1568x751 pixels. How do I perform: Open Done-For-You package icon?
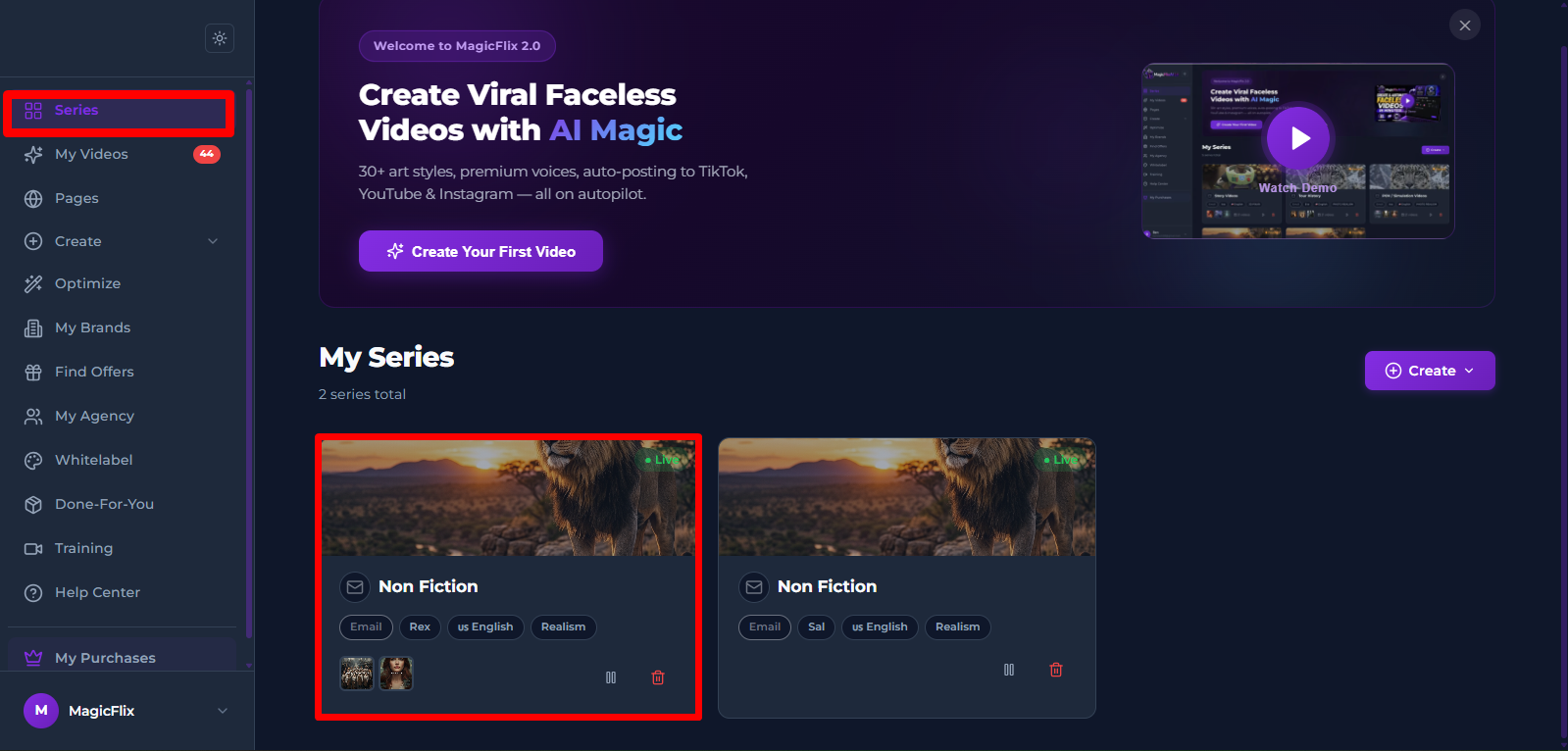coord(33,504)
